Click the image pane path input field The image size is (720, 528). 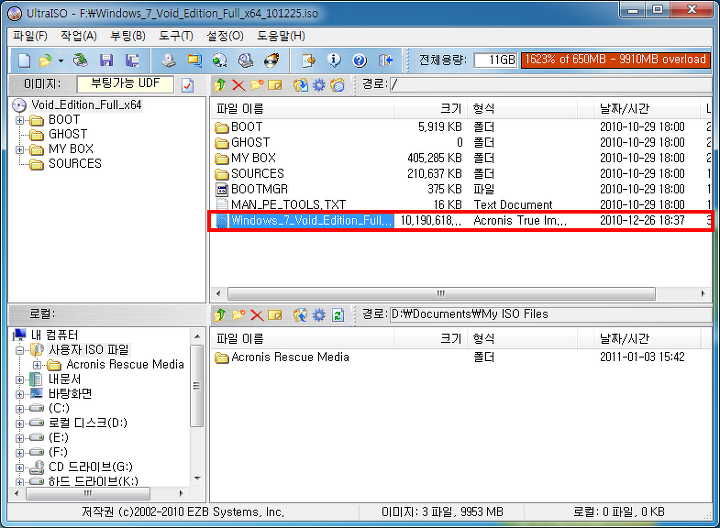551,84
